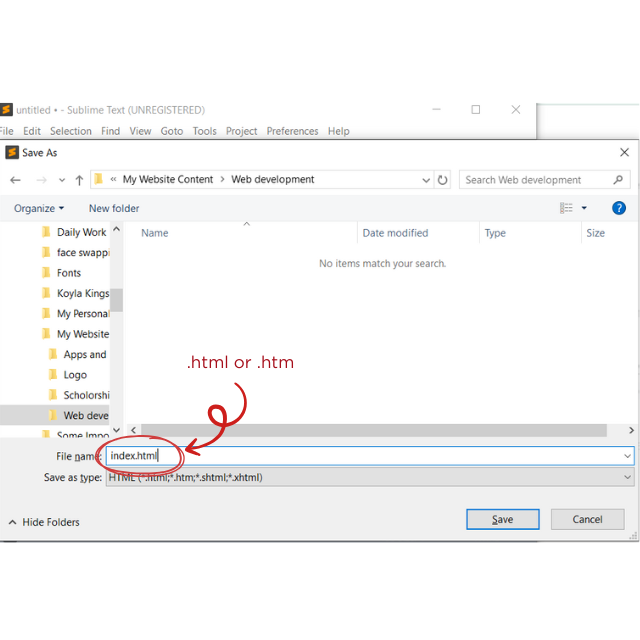Open the Recent locations dropdown arrow
Image resolution: width=640 pixels, height=640 pixels.
click(61, 181)
